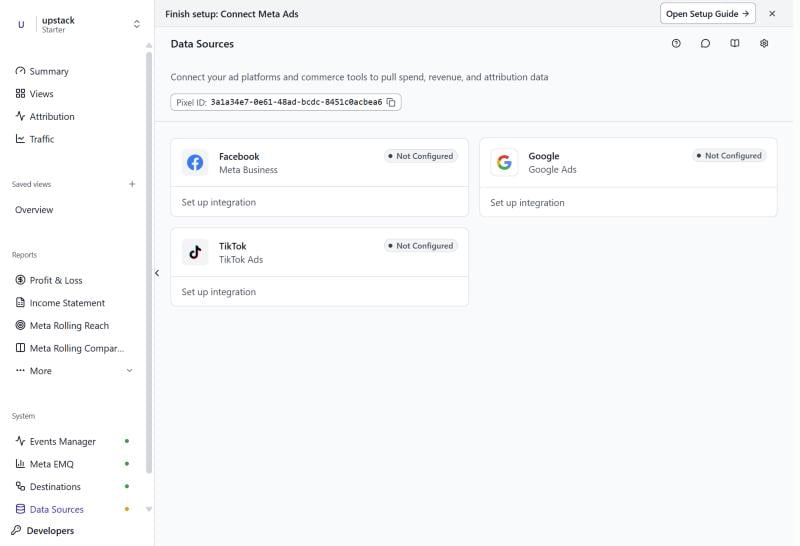Click the Meta Rolling Reach target icon
The width and height of the screenshot is (800, 546).
click(20, 325)
